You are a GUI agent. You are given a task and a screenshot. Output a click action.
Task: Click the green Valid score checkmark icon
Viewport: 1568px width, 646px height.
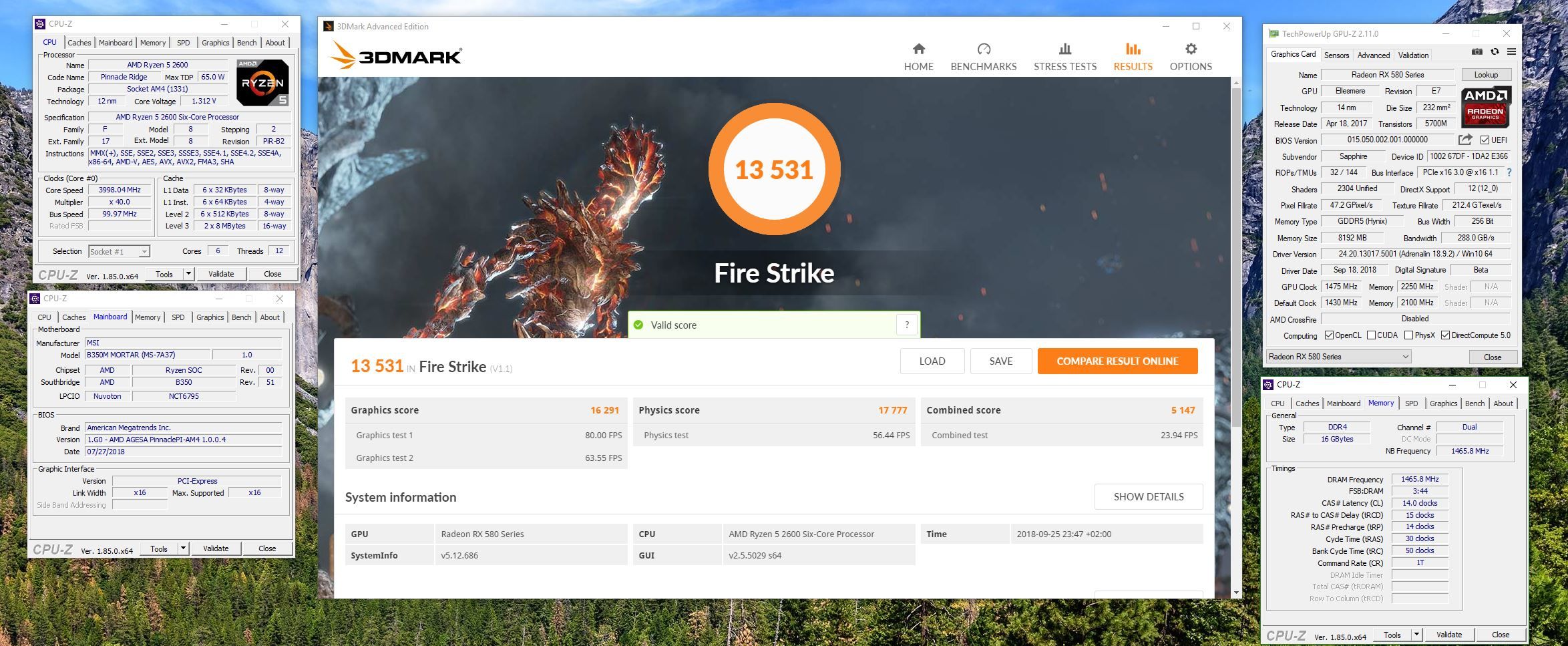pos(638,325)
